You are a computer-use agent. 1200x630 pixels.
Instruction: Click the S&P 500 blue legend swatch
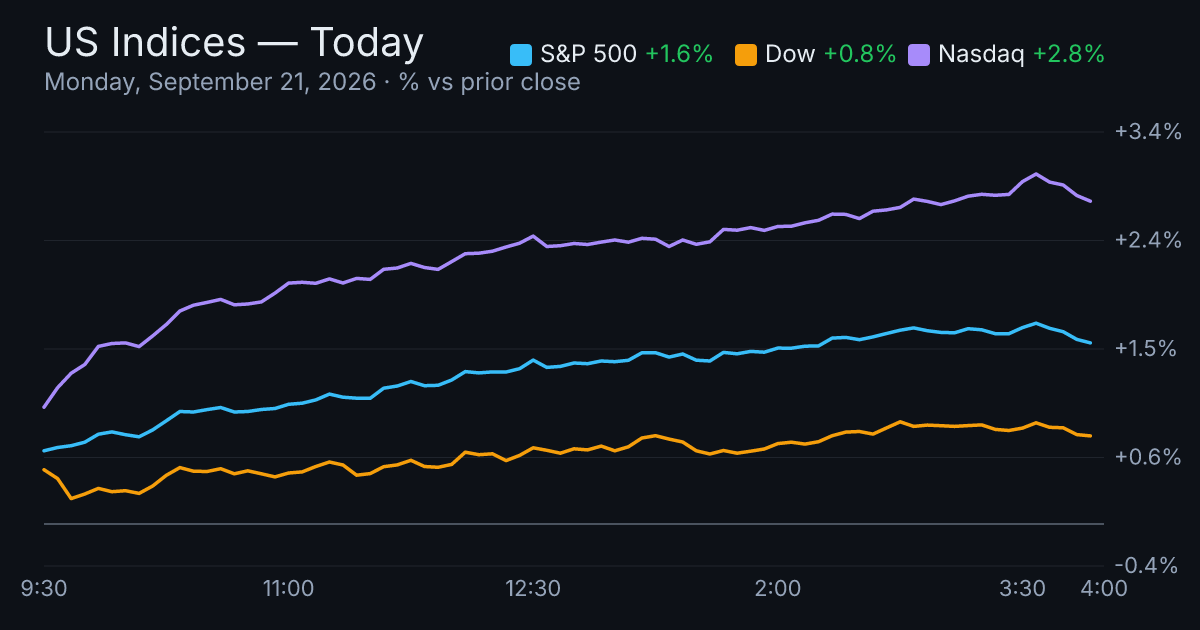(522, 55)
